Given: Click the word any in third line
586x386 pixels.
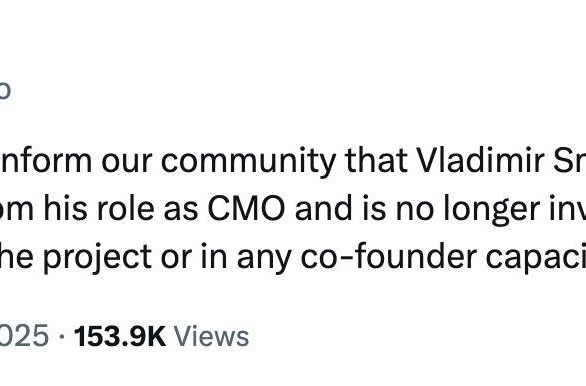Looking at the screenshot, I should click(x=264, y=259).
